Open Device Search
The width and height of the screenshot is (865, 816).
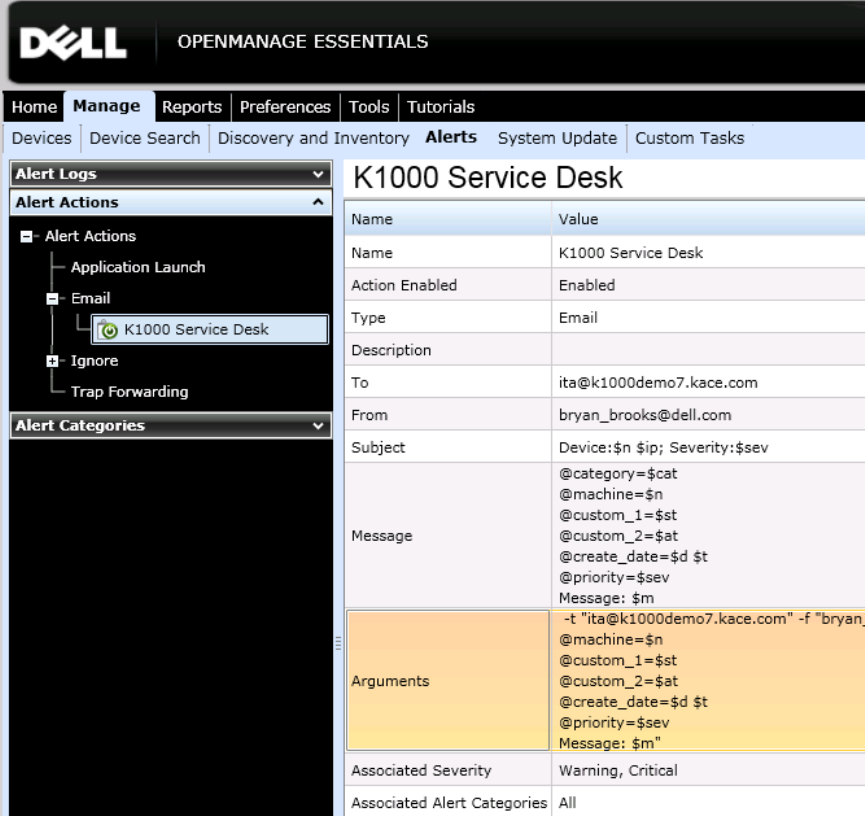coord(145,138)
